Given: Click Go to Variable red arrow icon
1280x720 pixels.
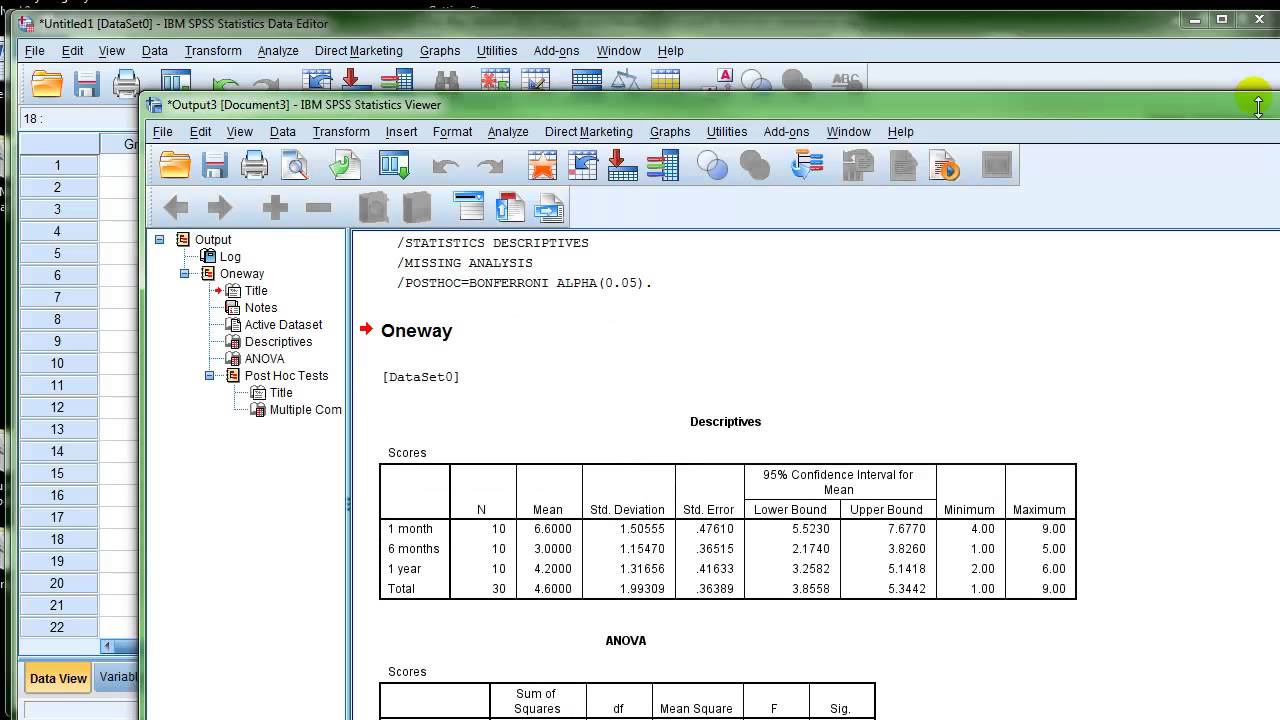Looking at the screenshot, I should (622, 165).
